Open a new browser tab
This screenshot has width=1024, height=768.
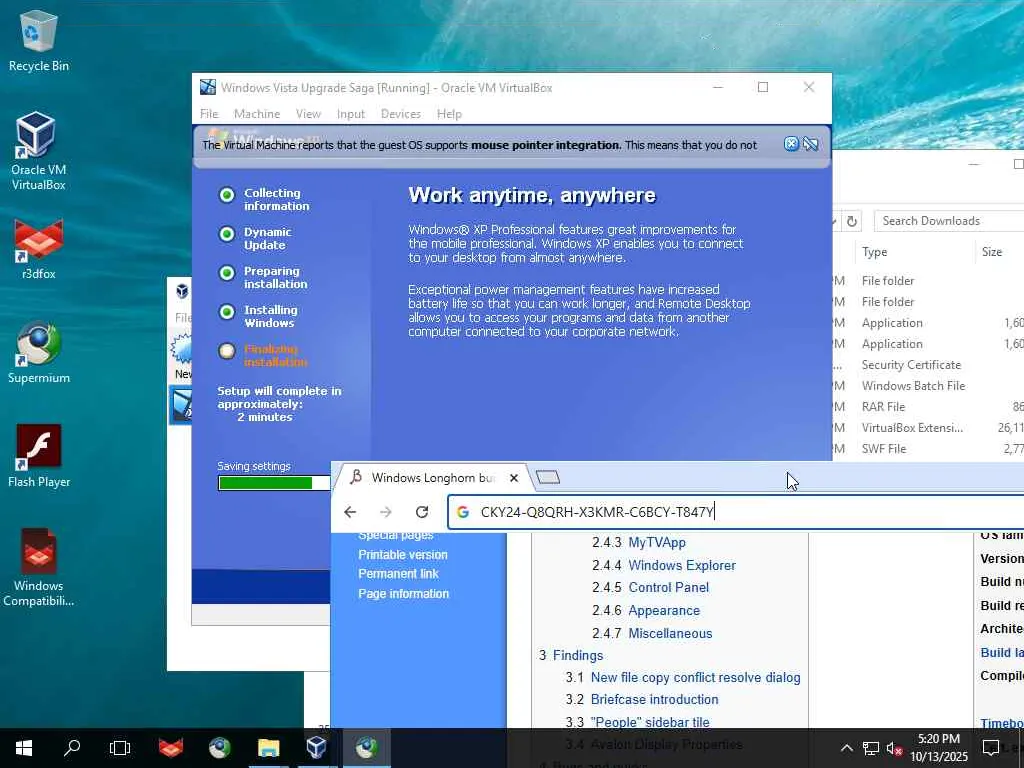coord(548,478)
